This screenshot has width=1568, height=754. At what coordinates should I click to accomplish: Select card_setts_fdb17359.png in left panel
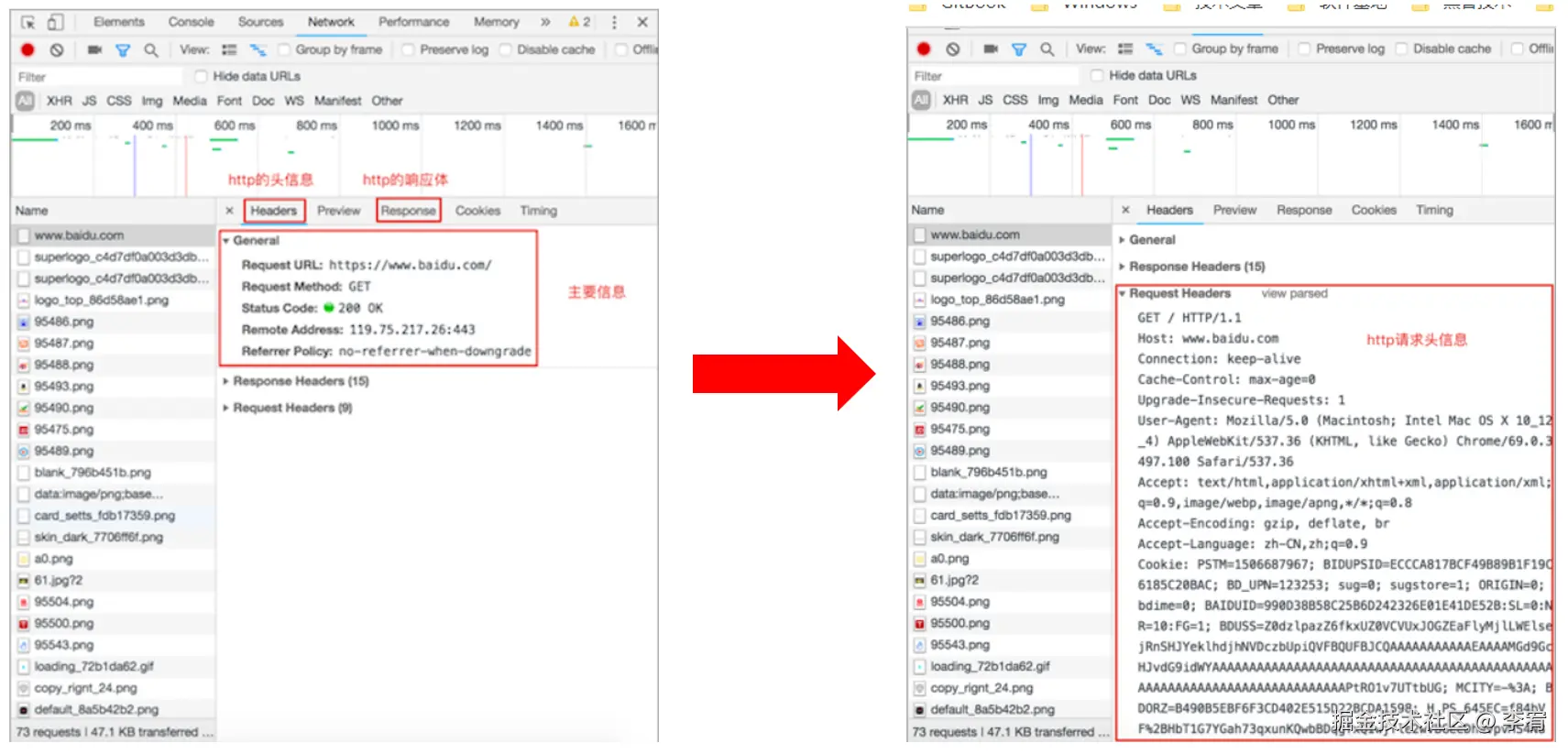tap(114, 516)
